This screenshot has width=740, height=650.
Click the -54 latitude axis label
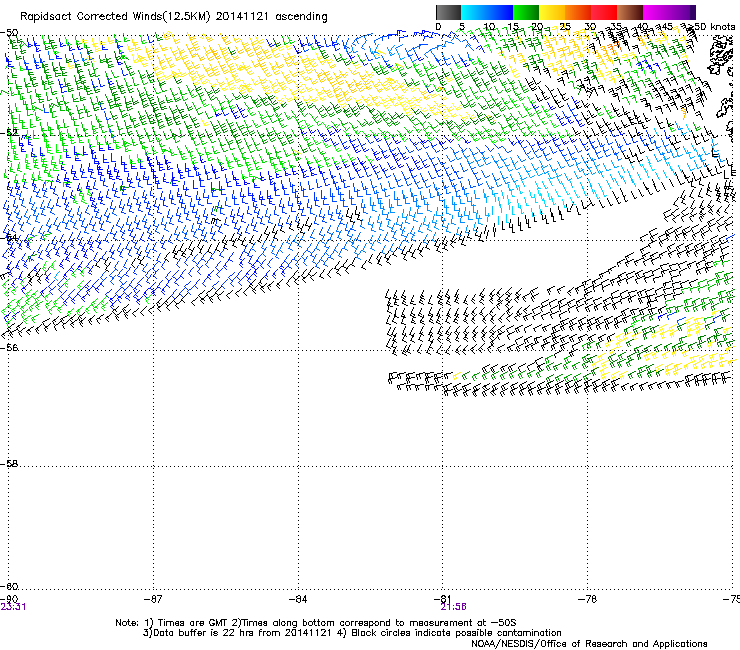click(9, 237)
